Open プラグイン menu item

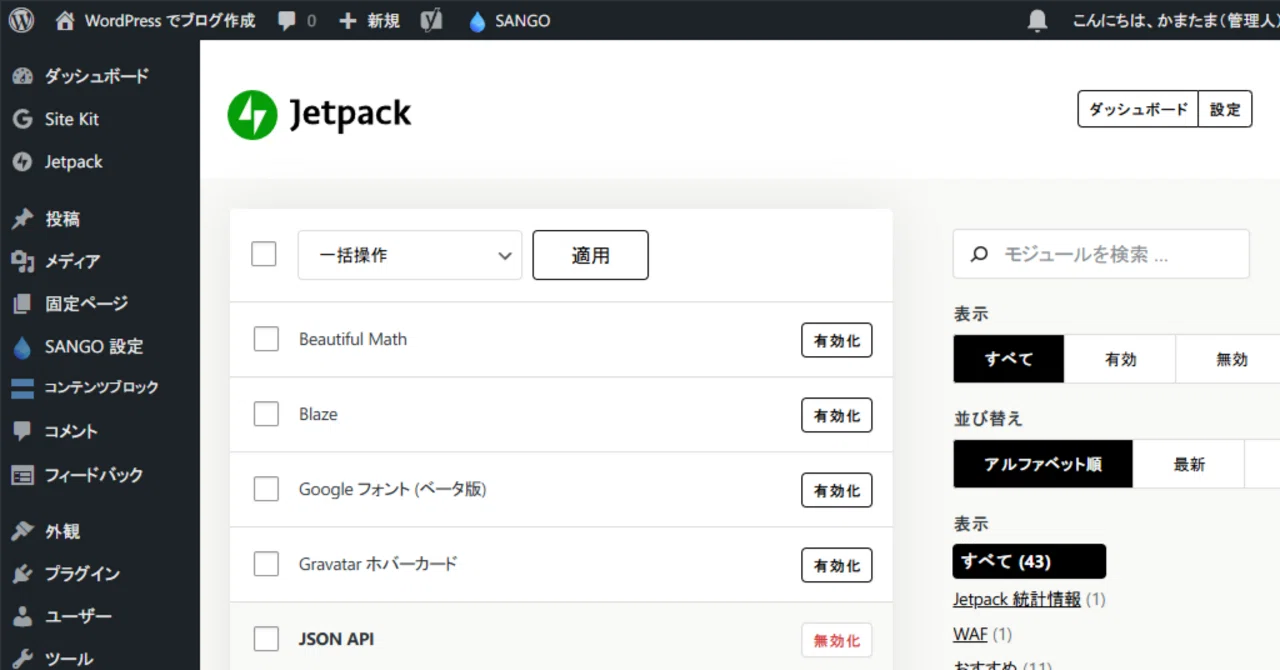coord(82,574)
